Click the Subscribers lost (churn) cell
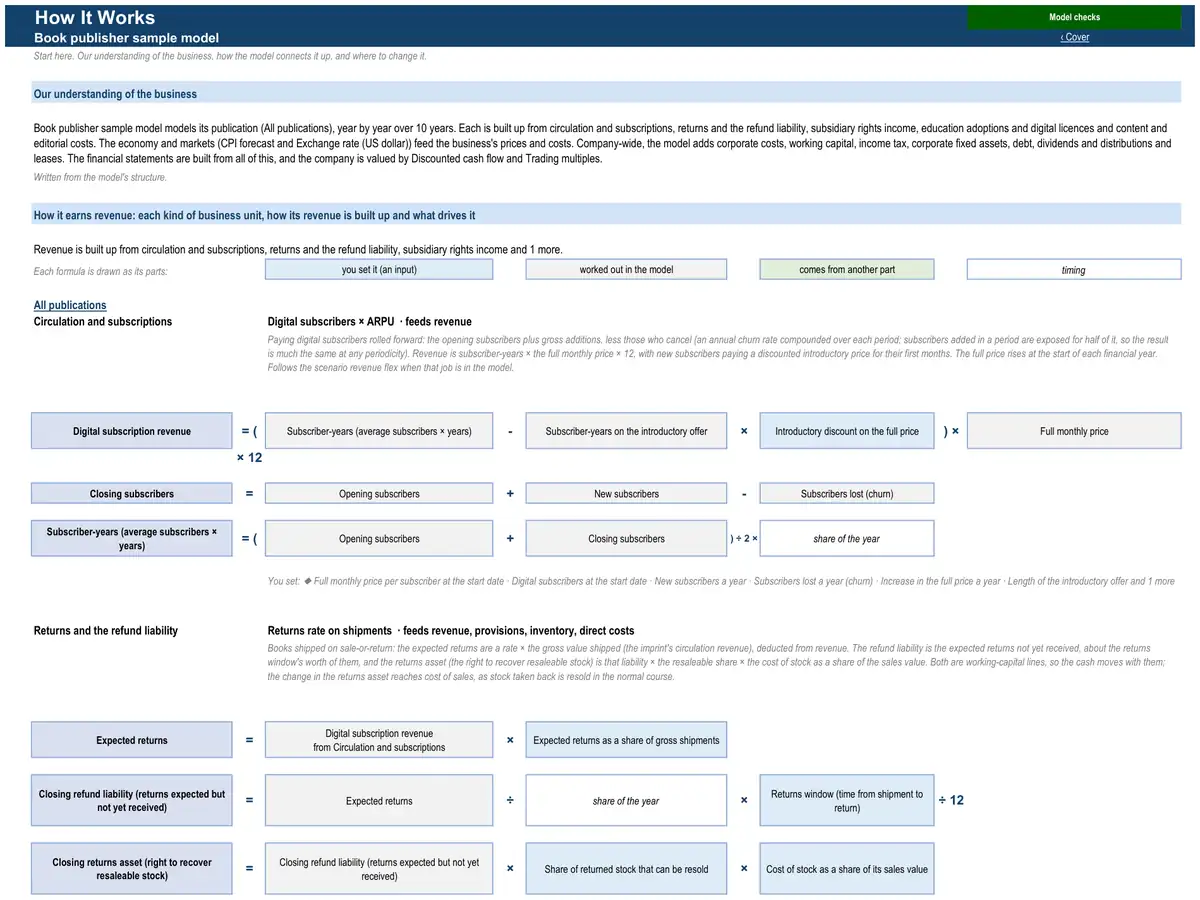The image size is (1200, 900). tap(847, 493)
